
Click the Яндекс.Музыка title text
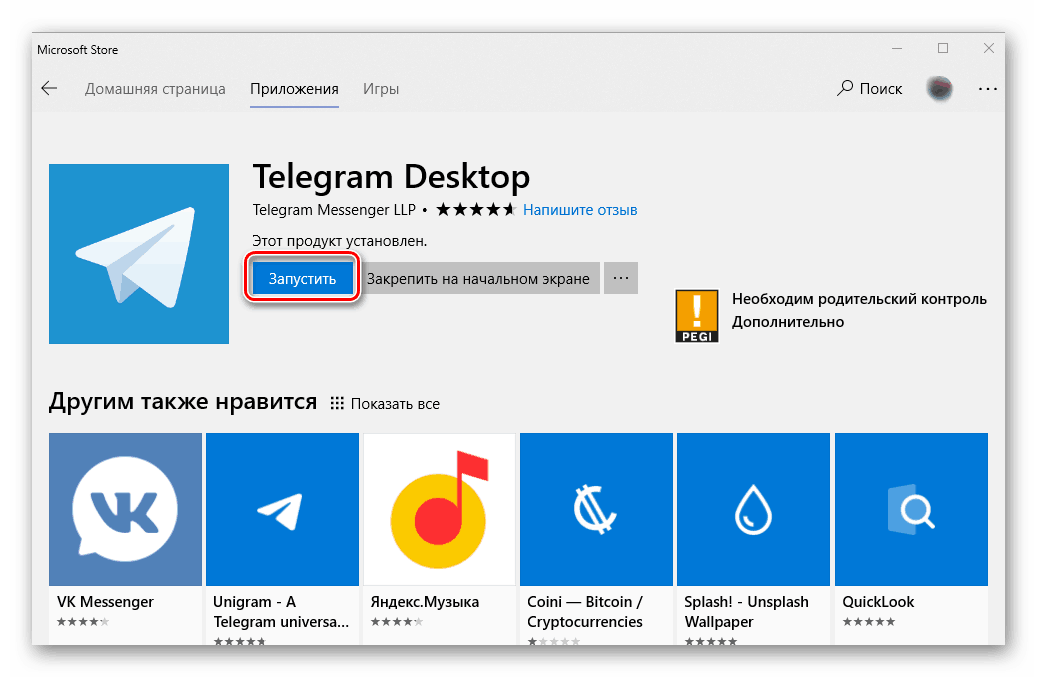[x=425, y=602]
